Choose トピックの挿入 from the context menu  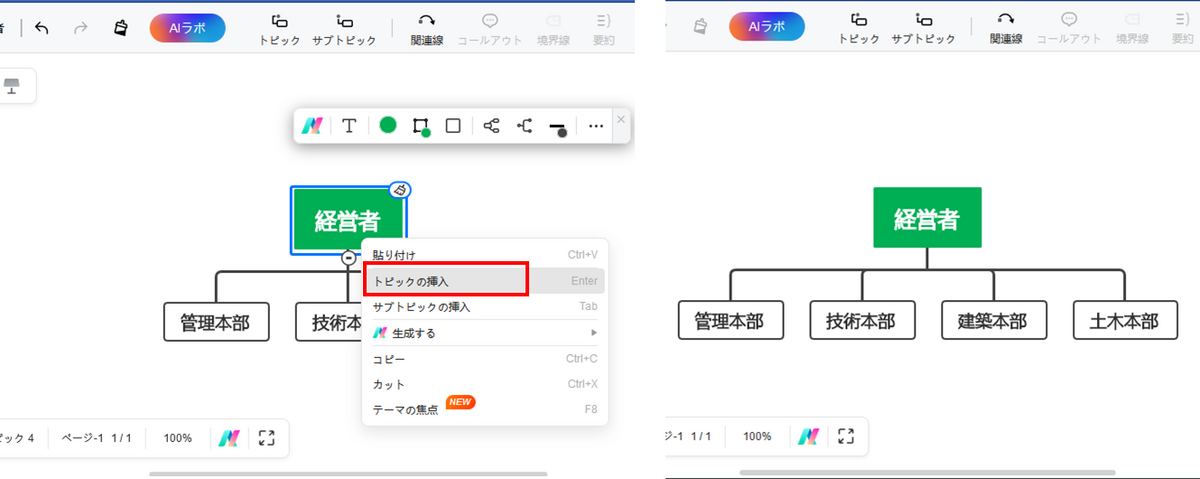(485, 281)
